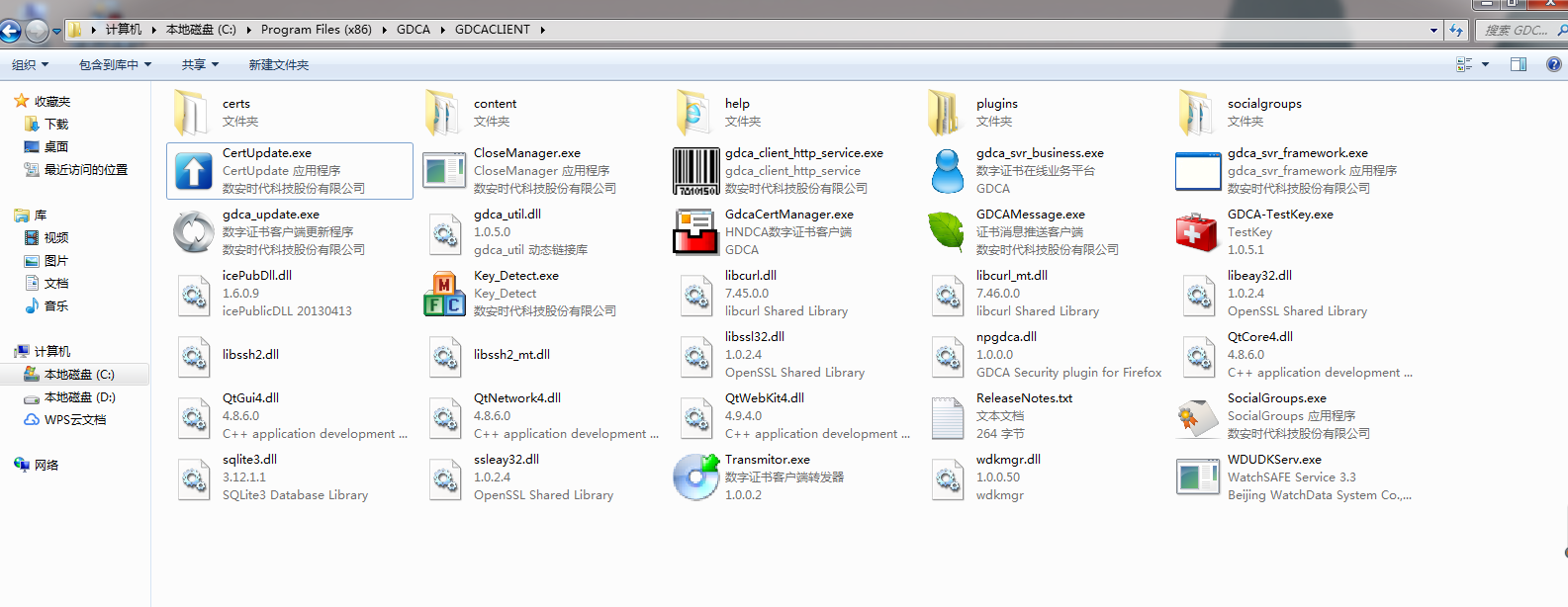1568x607 pixels.
Task: Select the gdca_util.dll gear icon
Action: [x=445, y=232]
